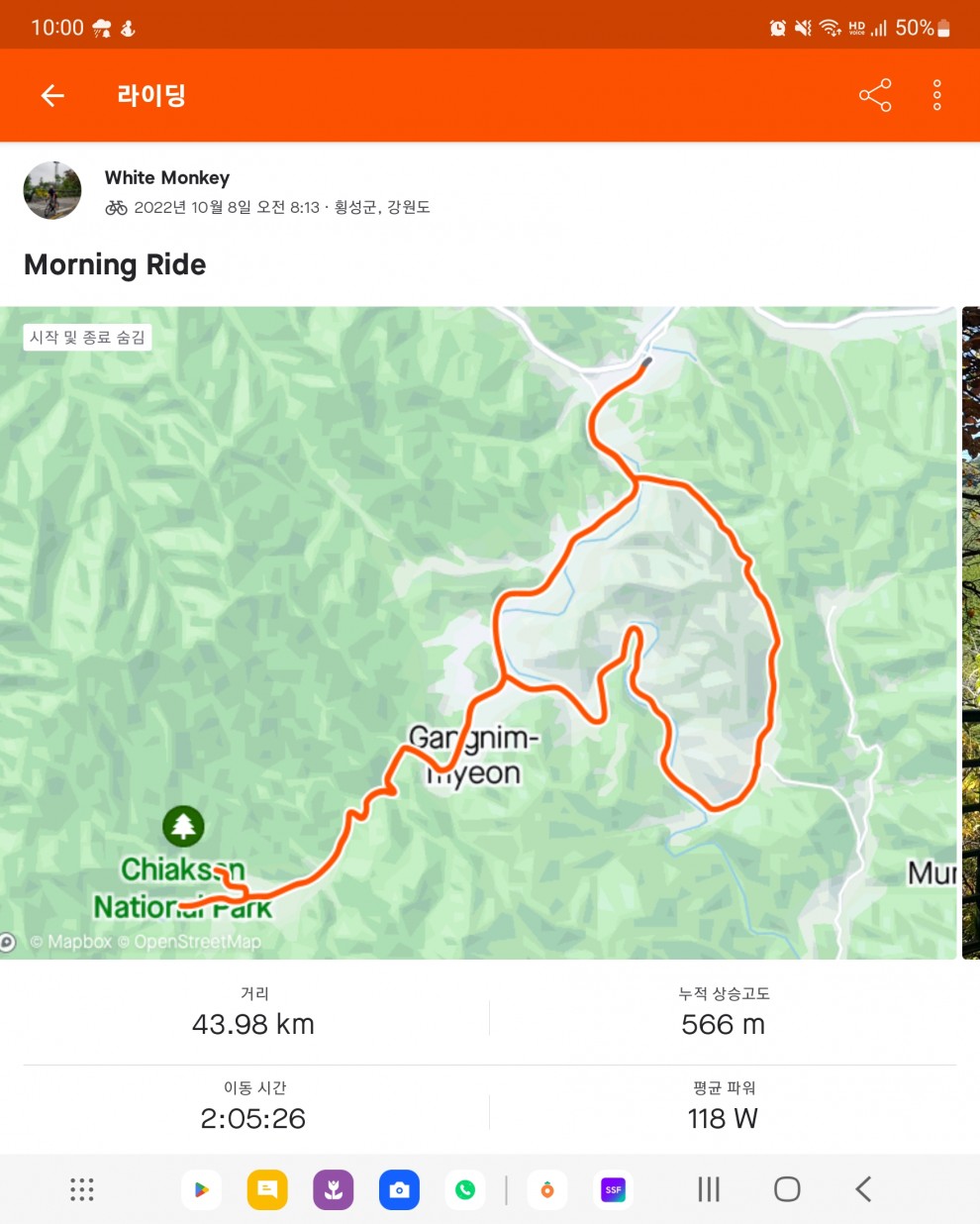Open the app drawer grid icon

click(82, 1189)
